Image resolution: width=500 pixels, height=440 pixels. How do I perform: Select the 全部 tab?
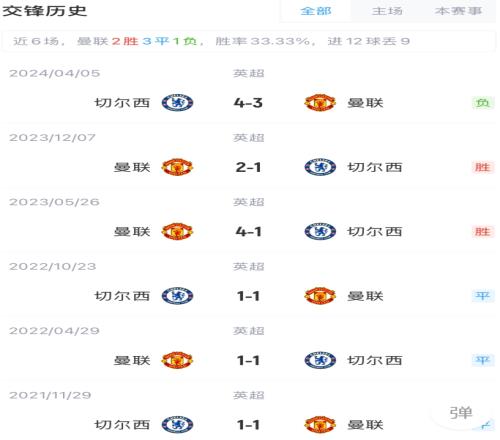316,11
